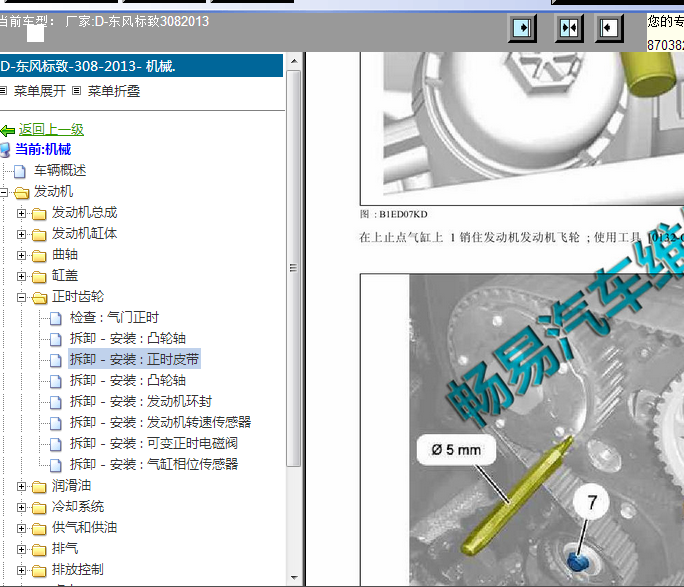
Task: Click the 曲轴 folder icon
Action: [39, 256]
